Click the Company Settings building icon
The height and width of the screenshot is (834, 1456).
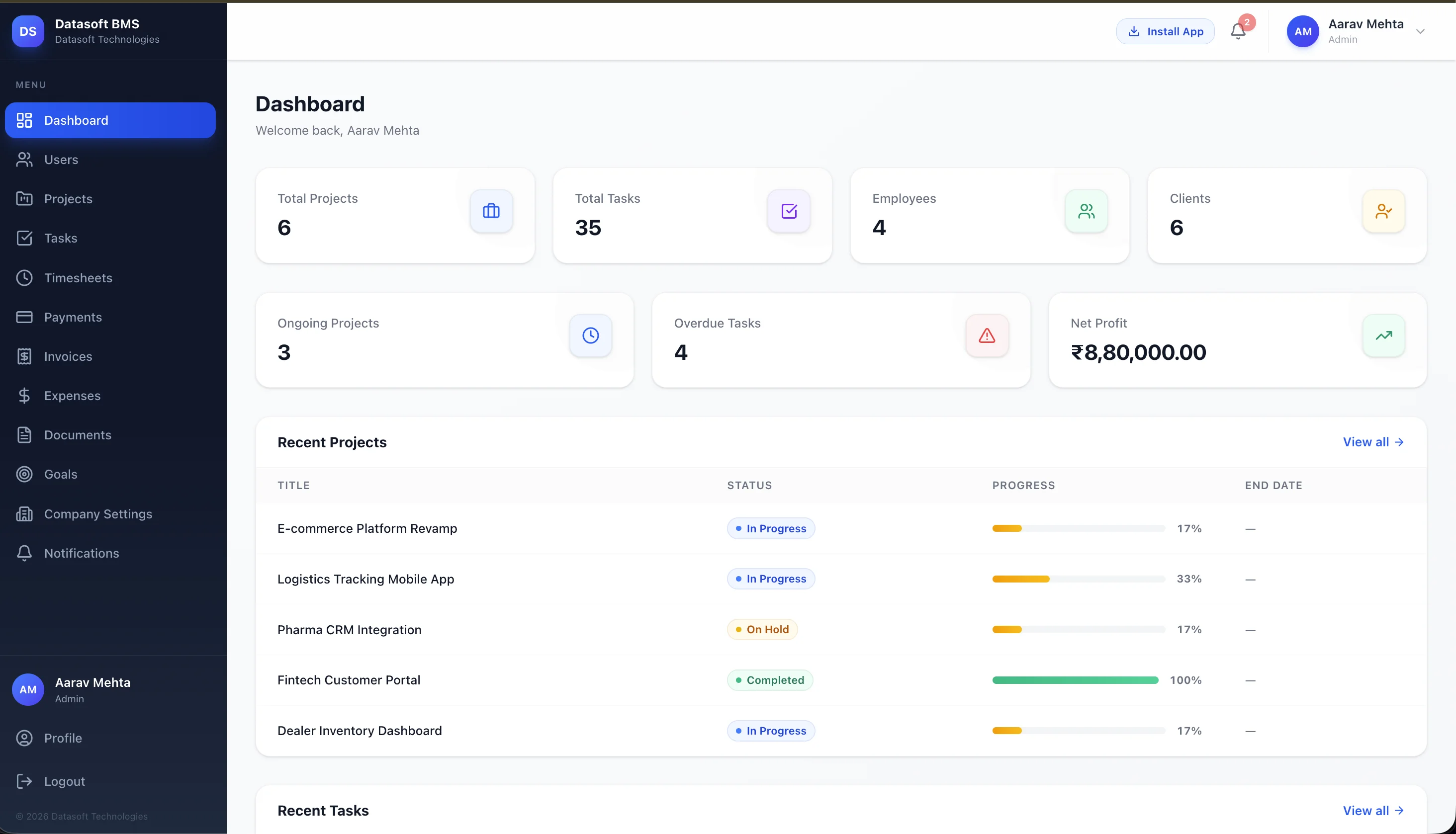25,514
